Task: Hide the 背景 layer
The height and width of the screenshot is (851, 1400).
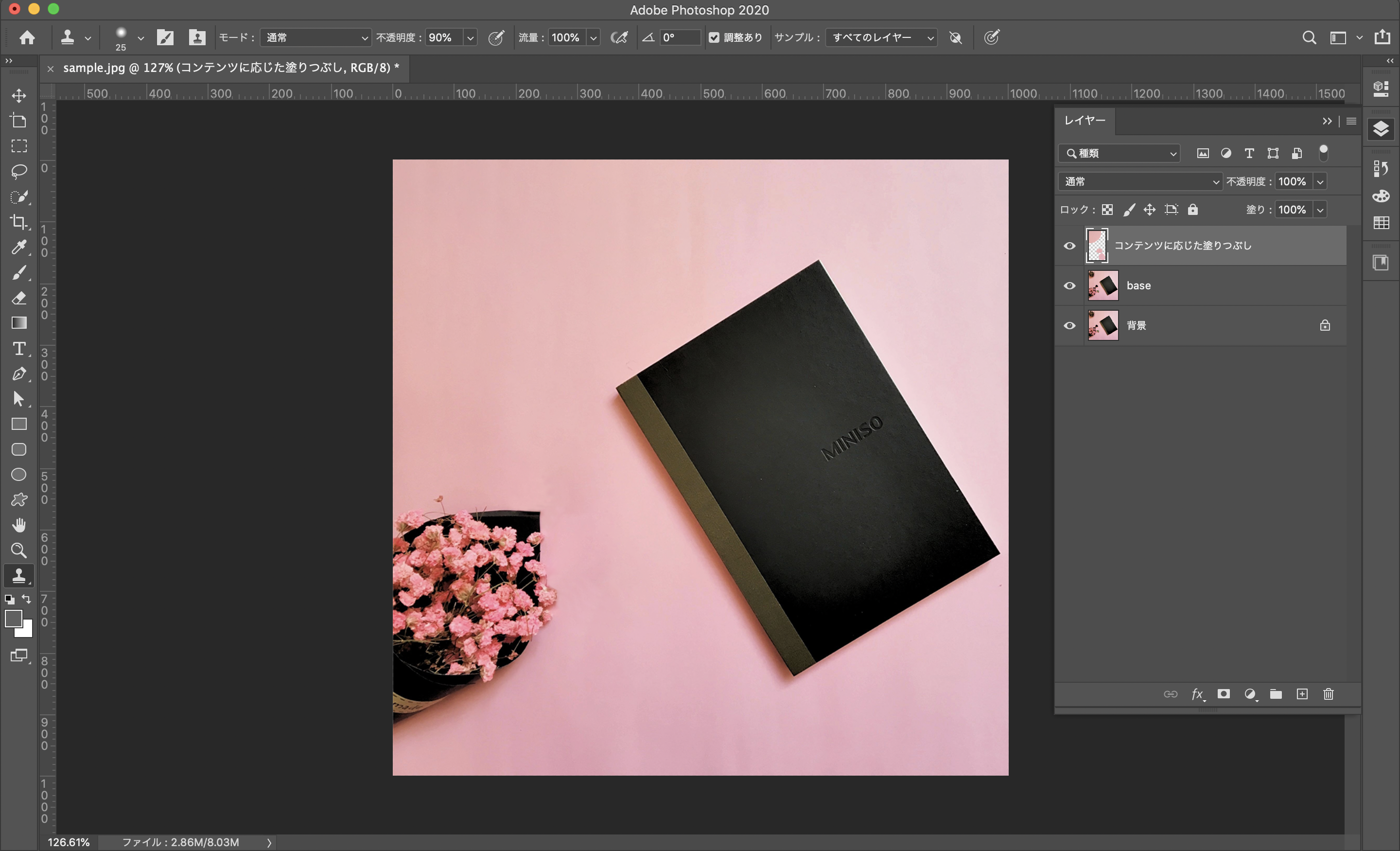Action: [1069, 325]
